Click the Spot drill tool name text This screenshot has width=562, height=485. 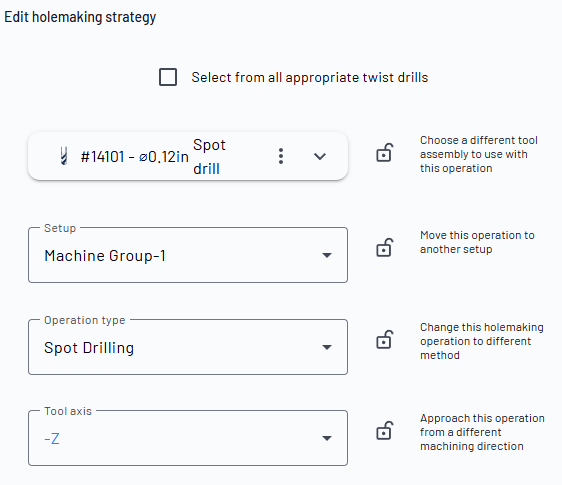[209, 157]
